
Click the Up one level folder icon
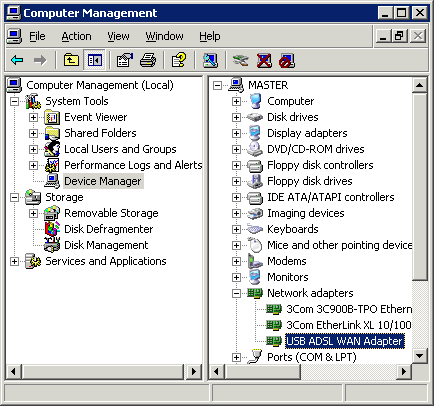click(x=71, y=60)
